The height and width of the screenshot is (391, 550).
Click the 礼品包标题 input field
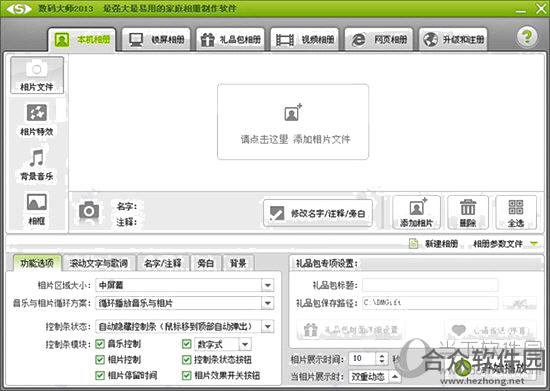[x=430, y=285]
